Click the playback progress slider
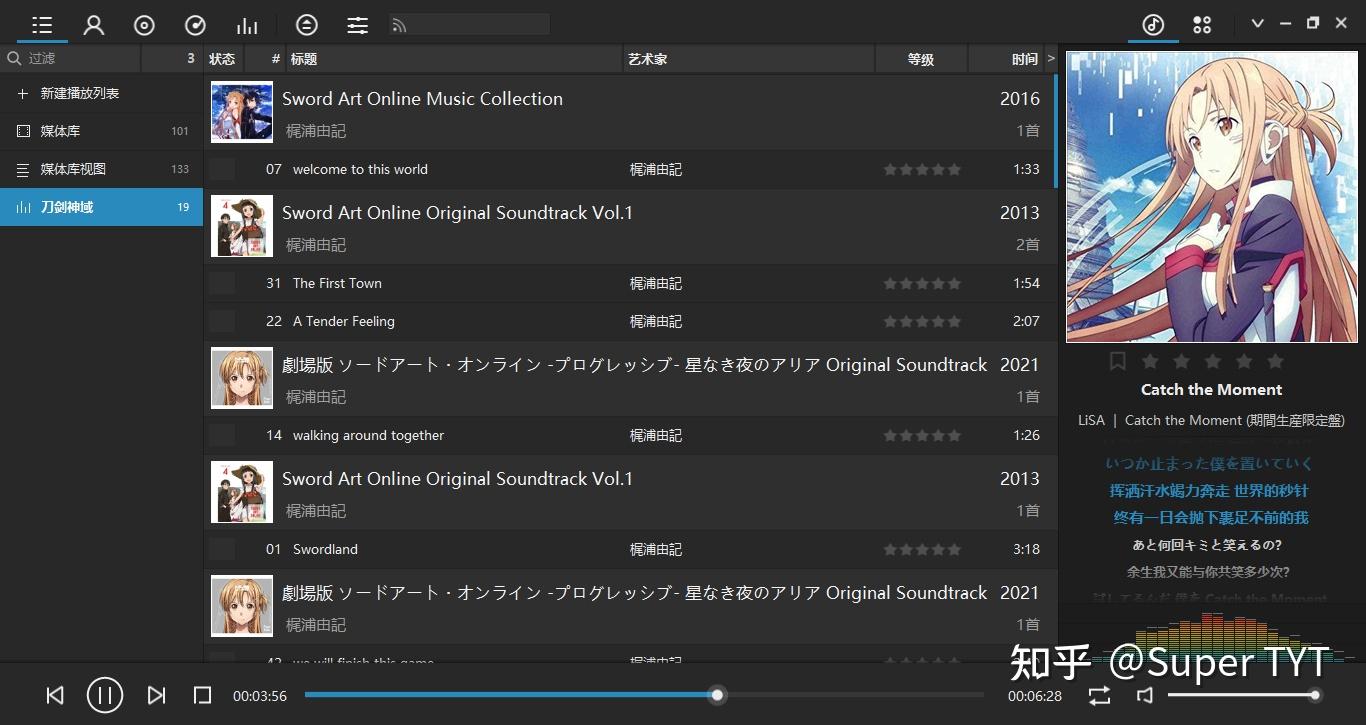 pyautogui.click(x=716, y=695)
